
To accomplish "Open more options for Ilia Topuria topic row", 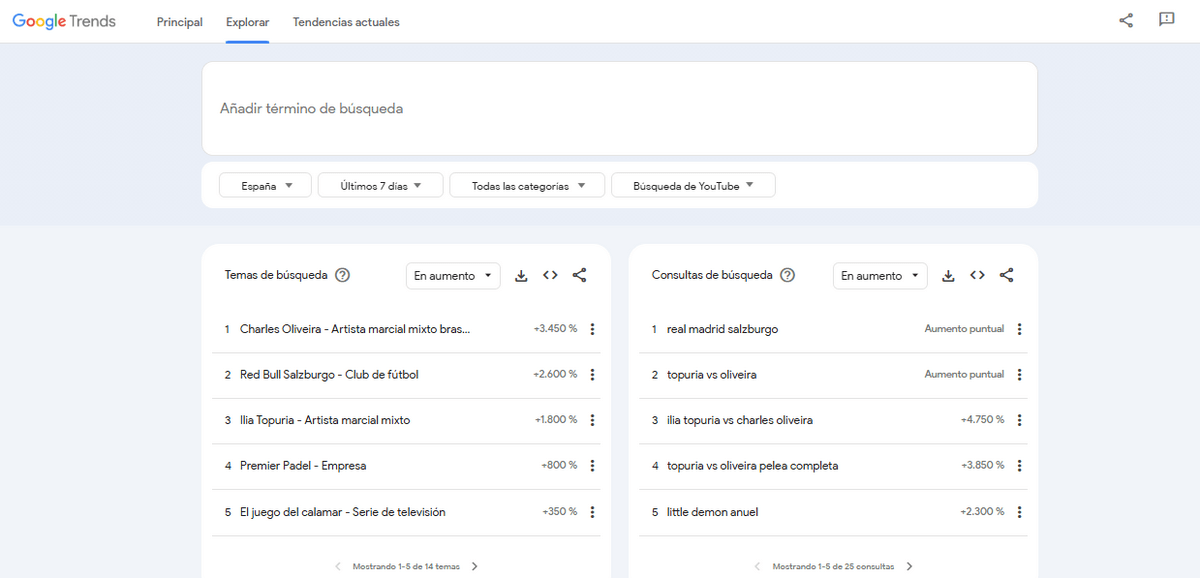I will point(592,420).
